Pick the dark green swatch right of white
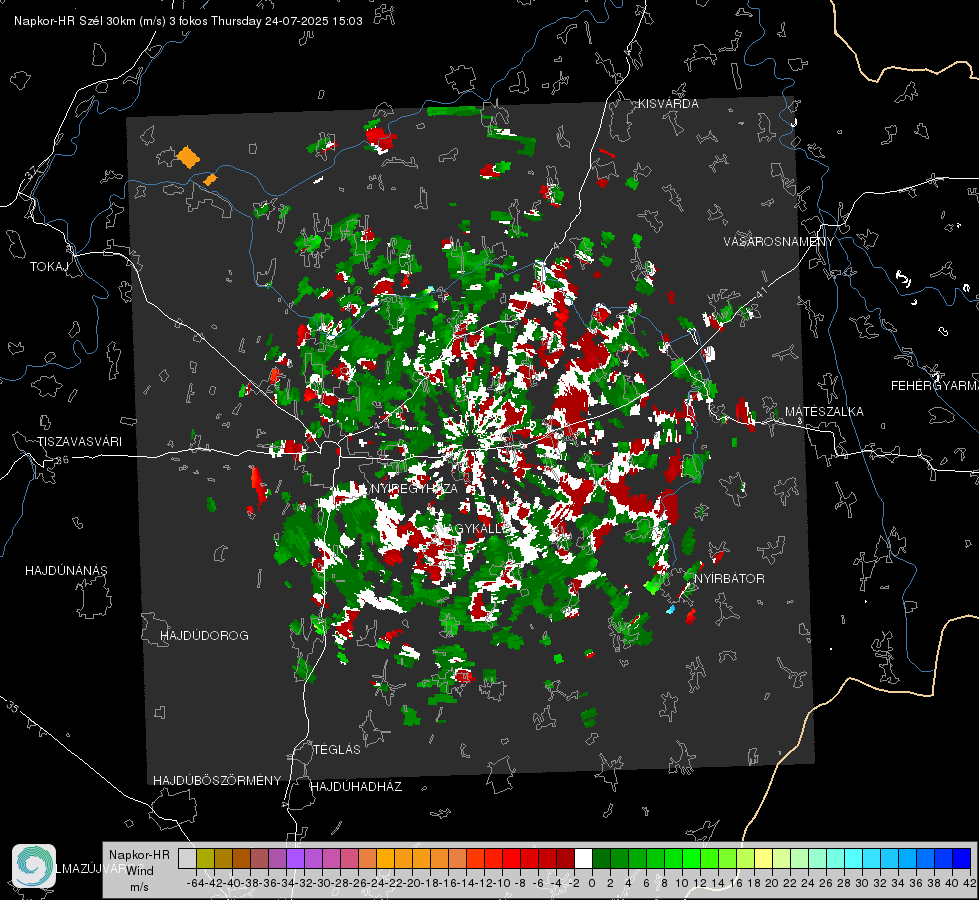 (601, 858)
